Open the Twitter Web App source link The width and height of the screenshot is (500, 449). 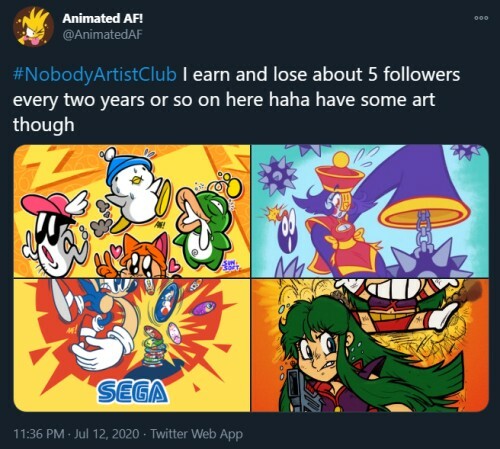click(196, 434)
